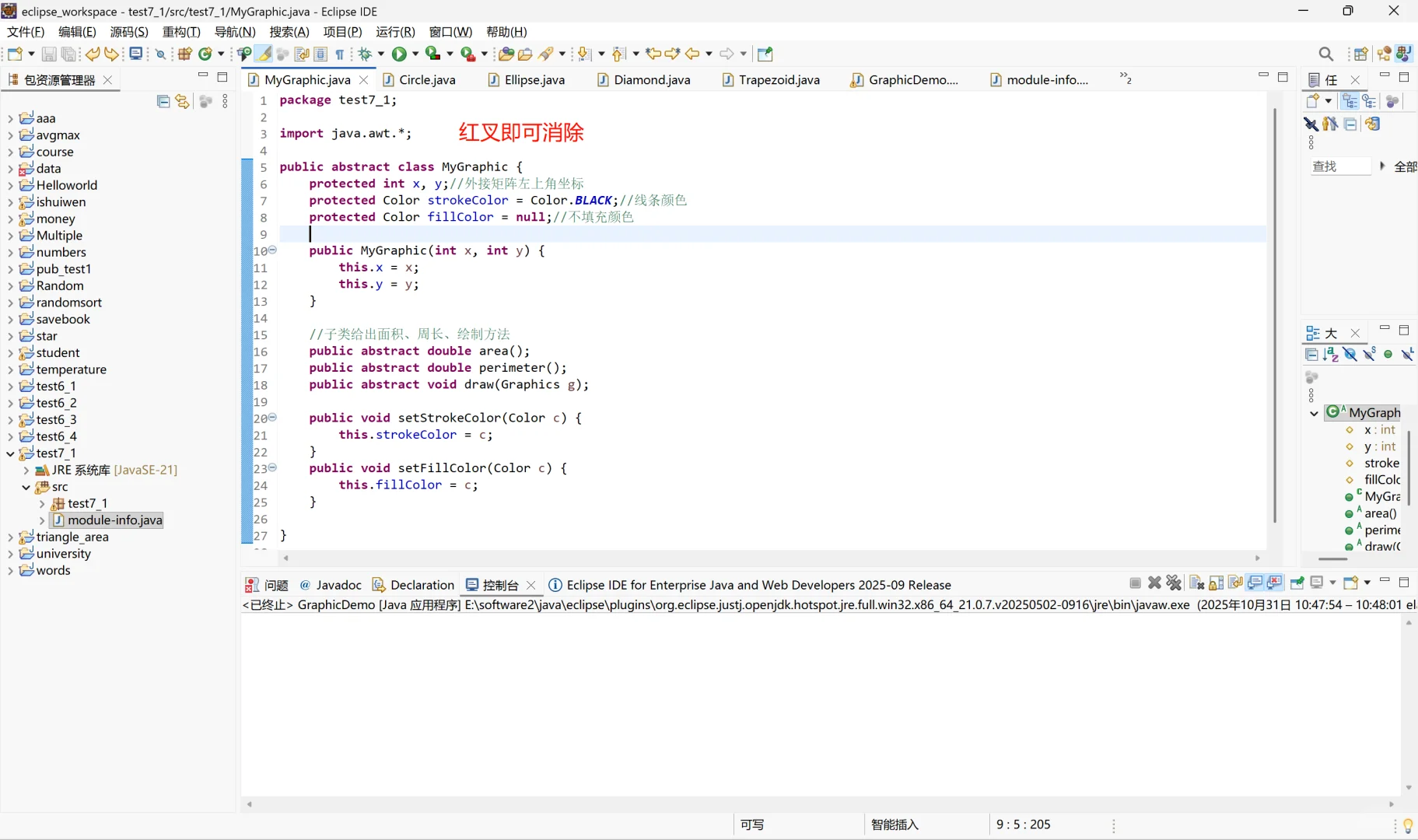This screenshot has height=840, width=1418.
Task: Remove all terminated launches in console toolbar
Action: point(1174,583)
